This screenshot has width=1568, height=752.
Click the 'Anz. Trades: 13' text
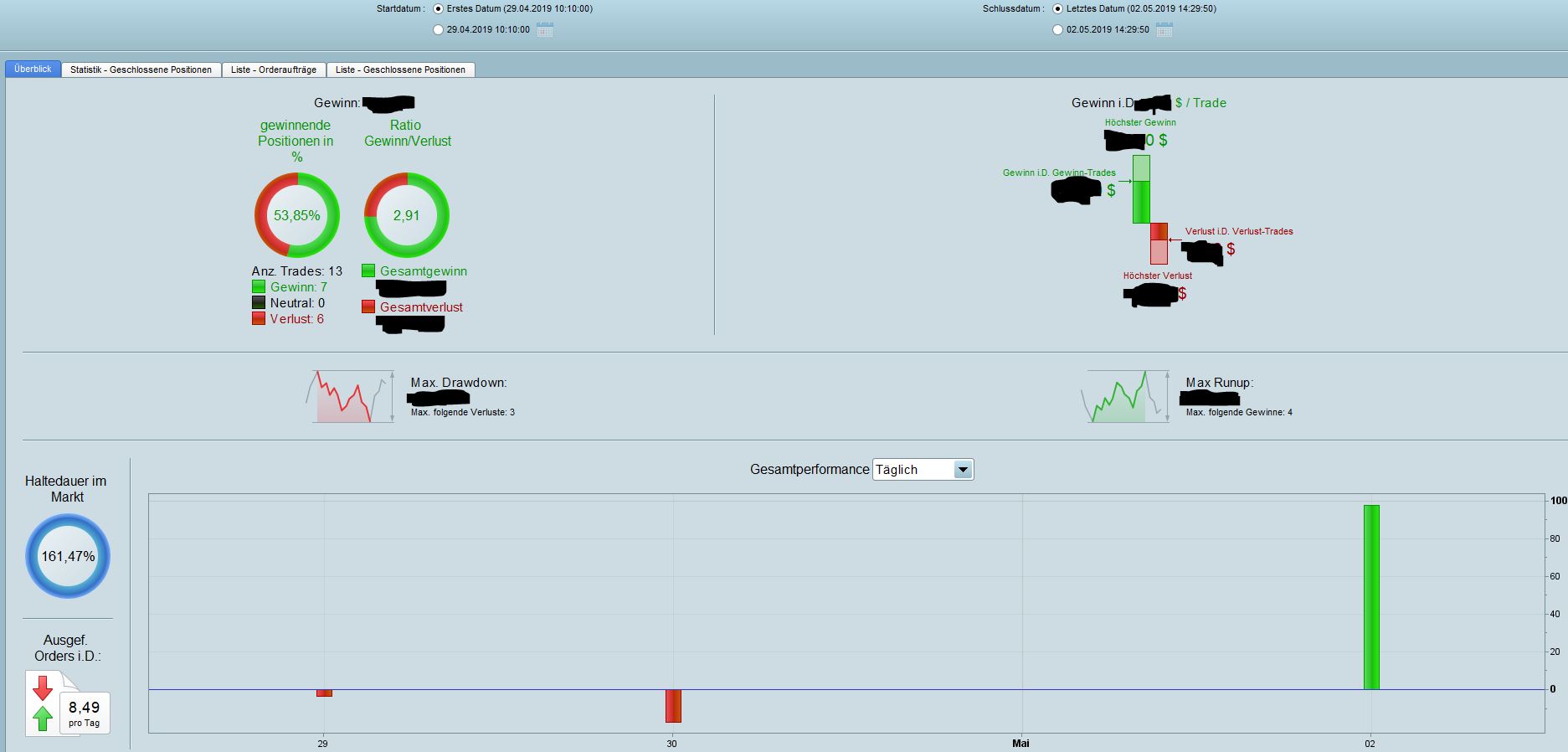click(x=297, y=271)
